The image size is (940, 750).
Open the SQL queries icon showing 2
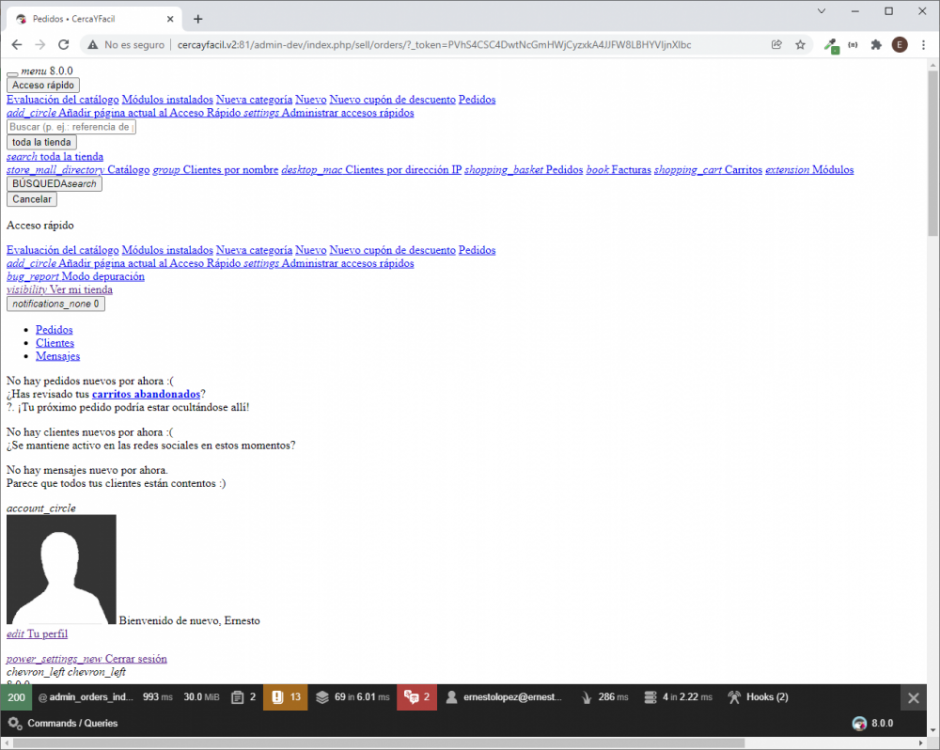pyautogui.click(x=416, y=697)
